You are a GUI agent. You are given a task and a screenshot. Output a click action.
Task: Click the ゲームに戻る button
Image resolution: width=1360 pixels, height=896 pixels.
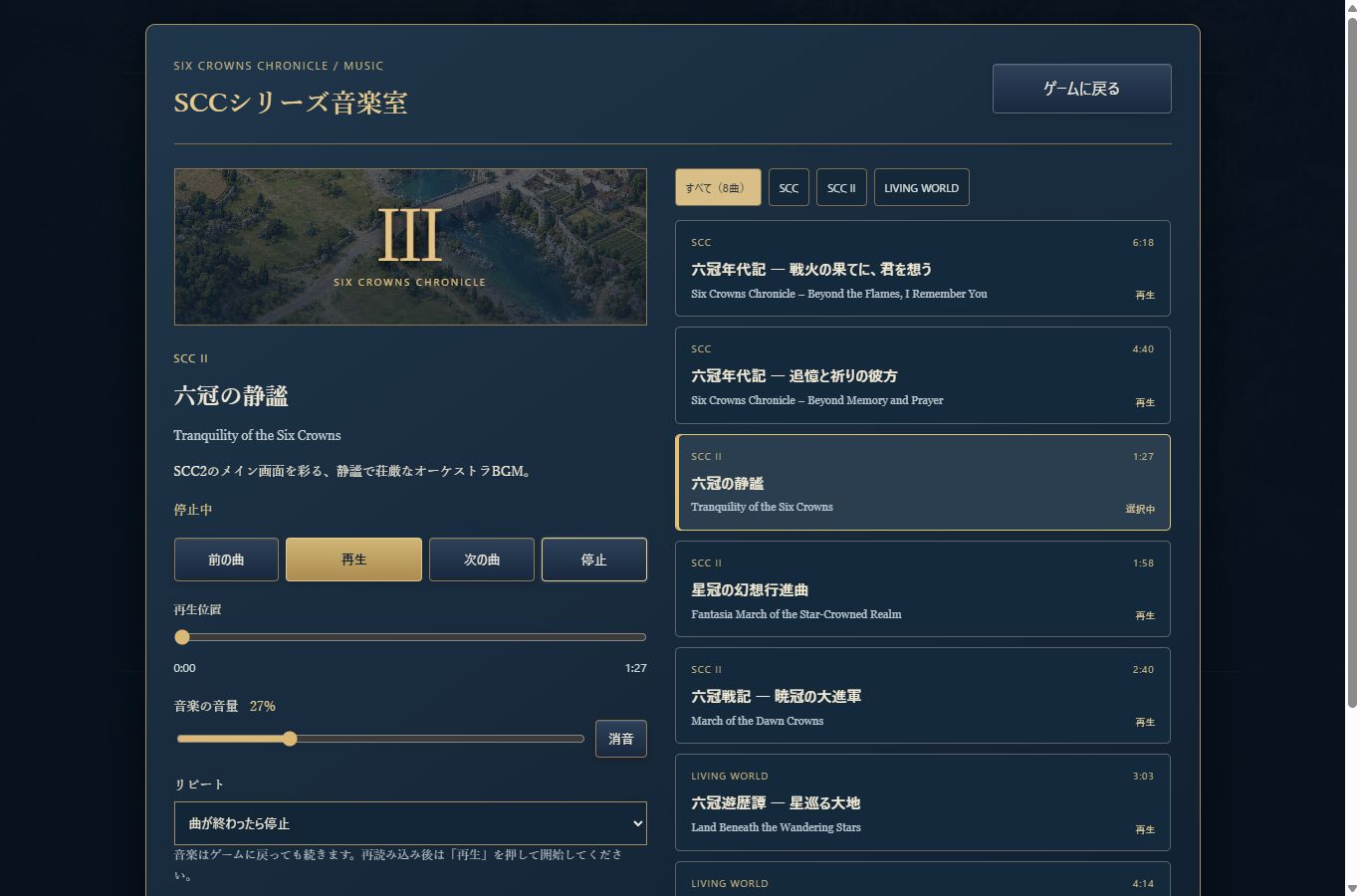pos(1081,89)
